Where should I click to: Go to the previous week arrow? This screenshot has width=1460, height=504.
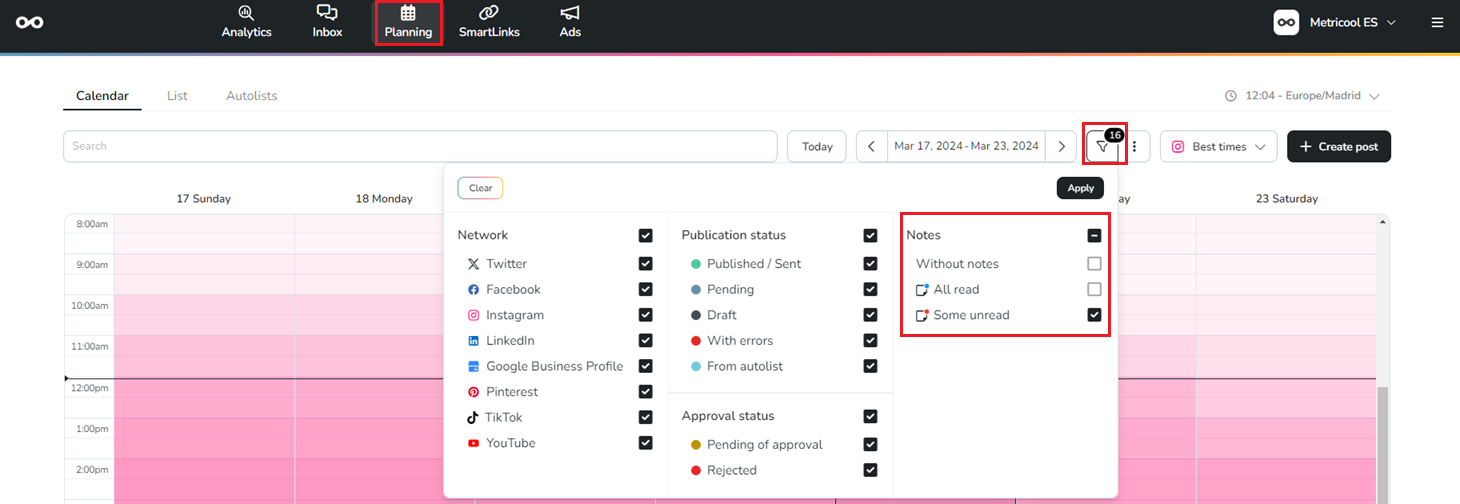[871, 147]
